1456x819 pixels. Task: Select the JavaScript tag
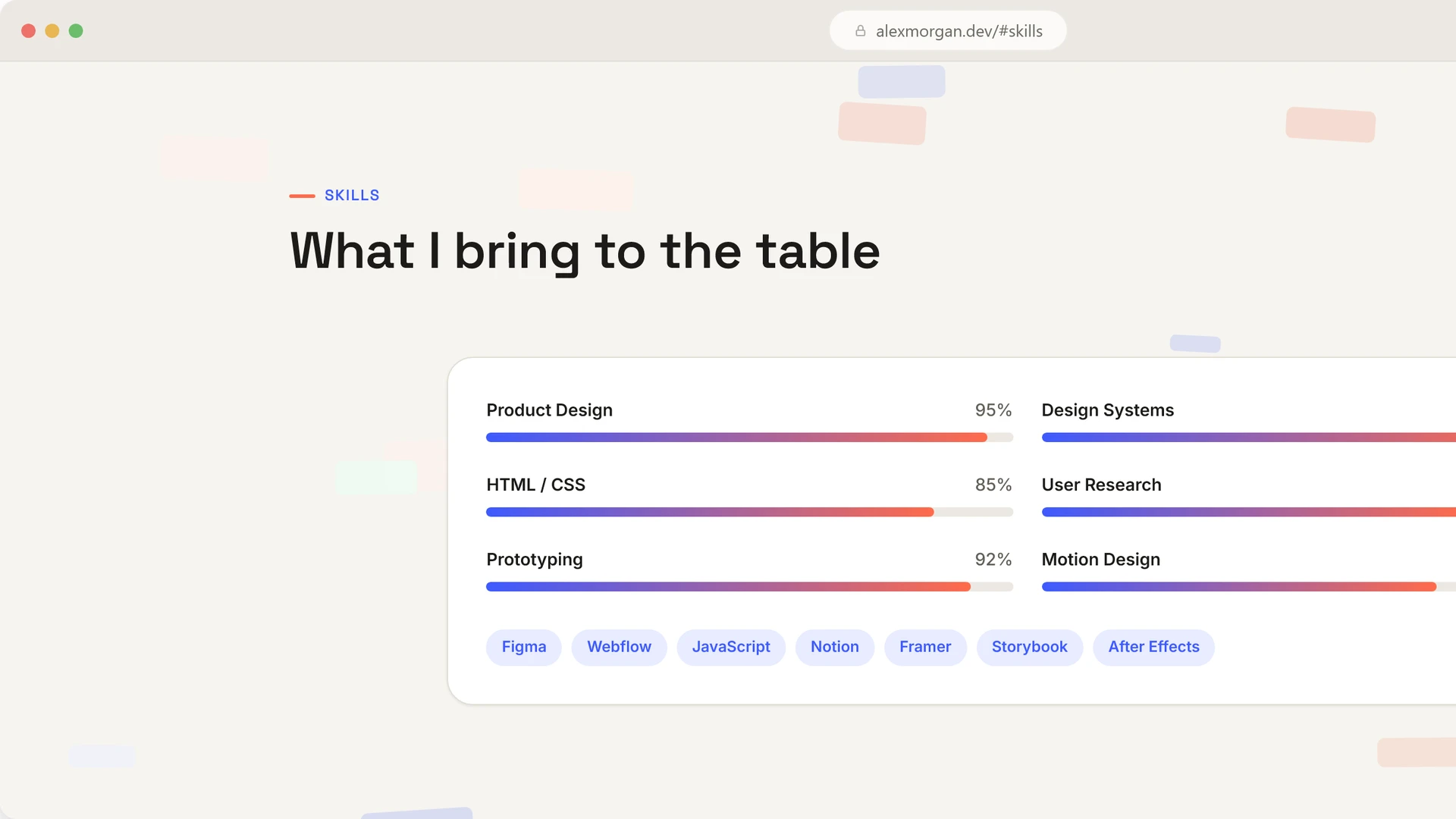731,647
